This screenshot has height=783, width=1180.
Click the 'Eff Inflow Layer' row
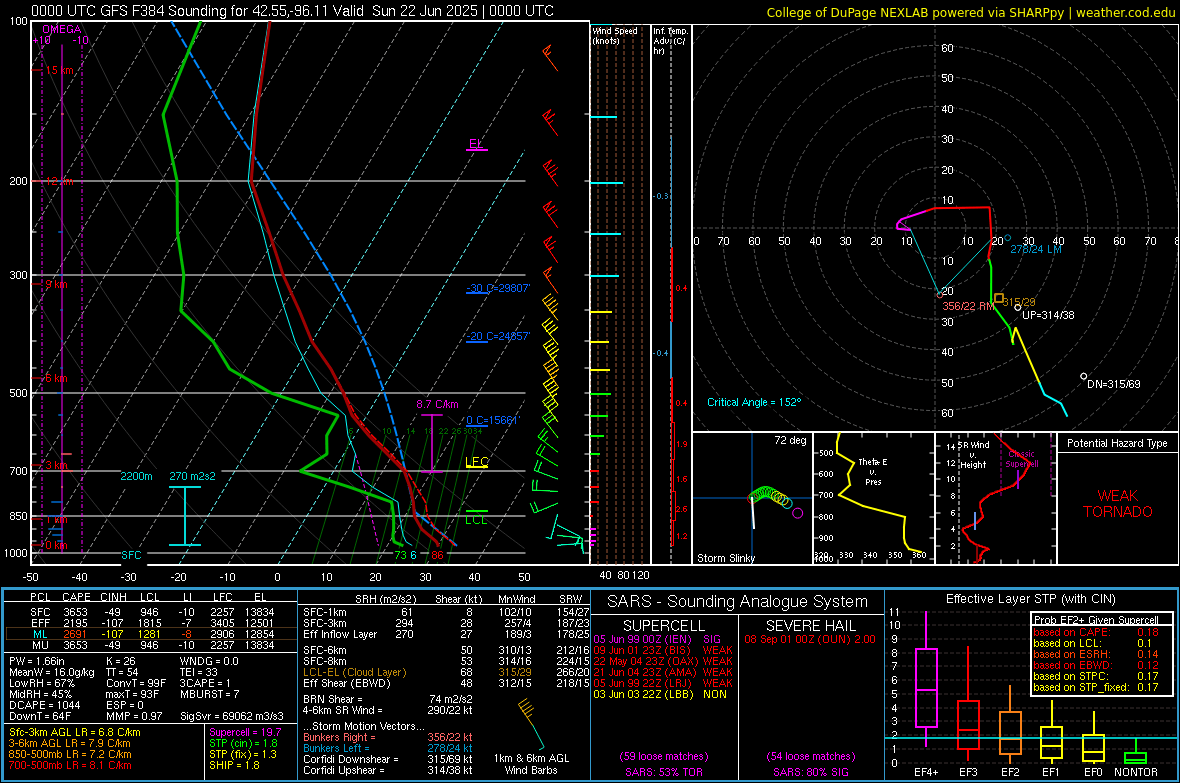click(446, 634)
